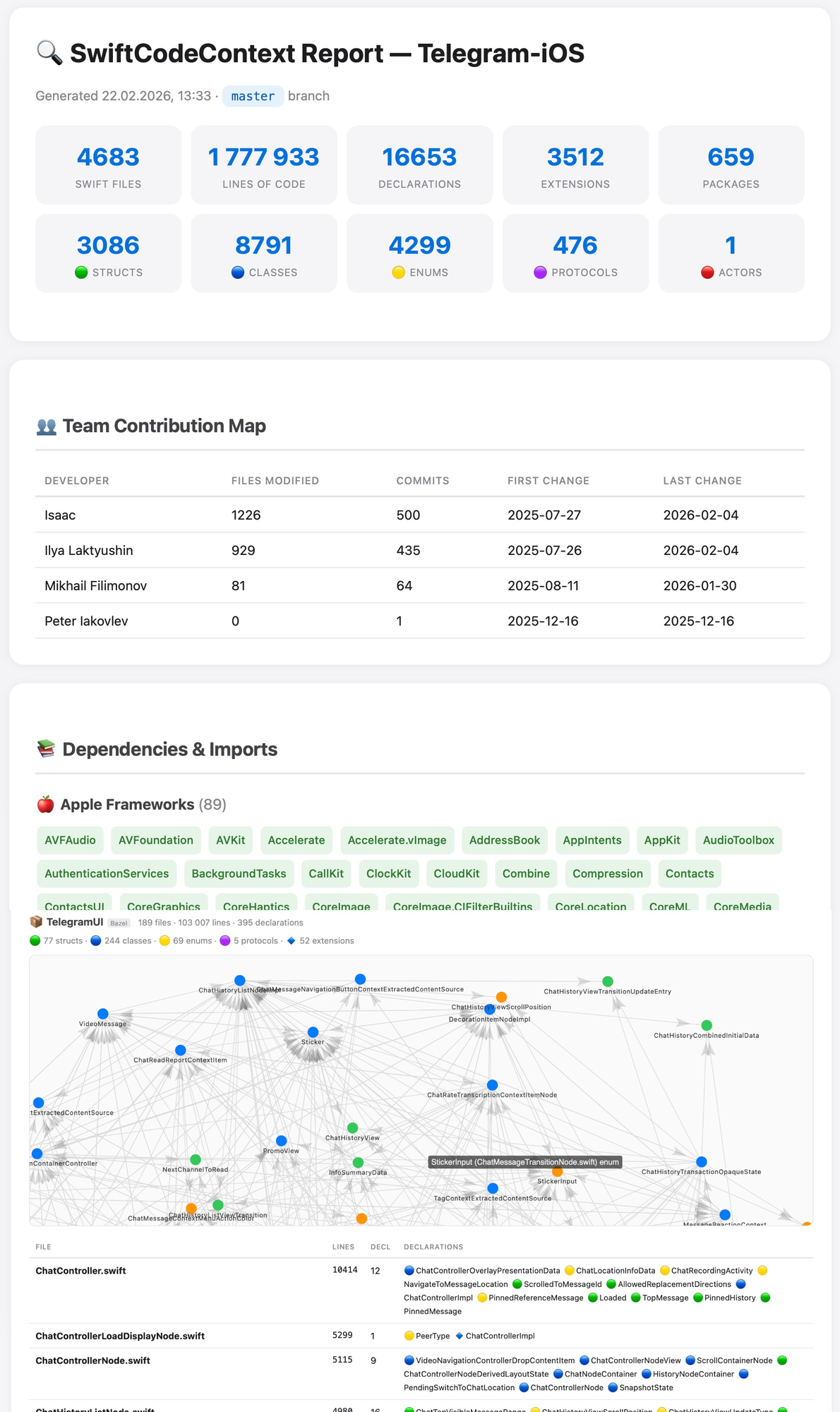Select the ChatHistoryTransactionOpaqueState blue node
Image resolution: width=840 pixels, height=1412 pixels.
tap(702, 1161)
